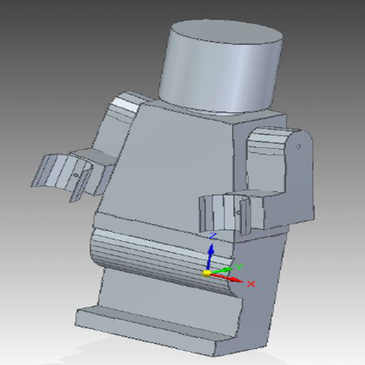Viewport: 365px width, 365px height.
Task: Pick the small hole on the right arm's side
Action: (x=299, y=146)
